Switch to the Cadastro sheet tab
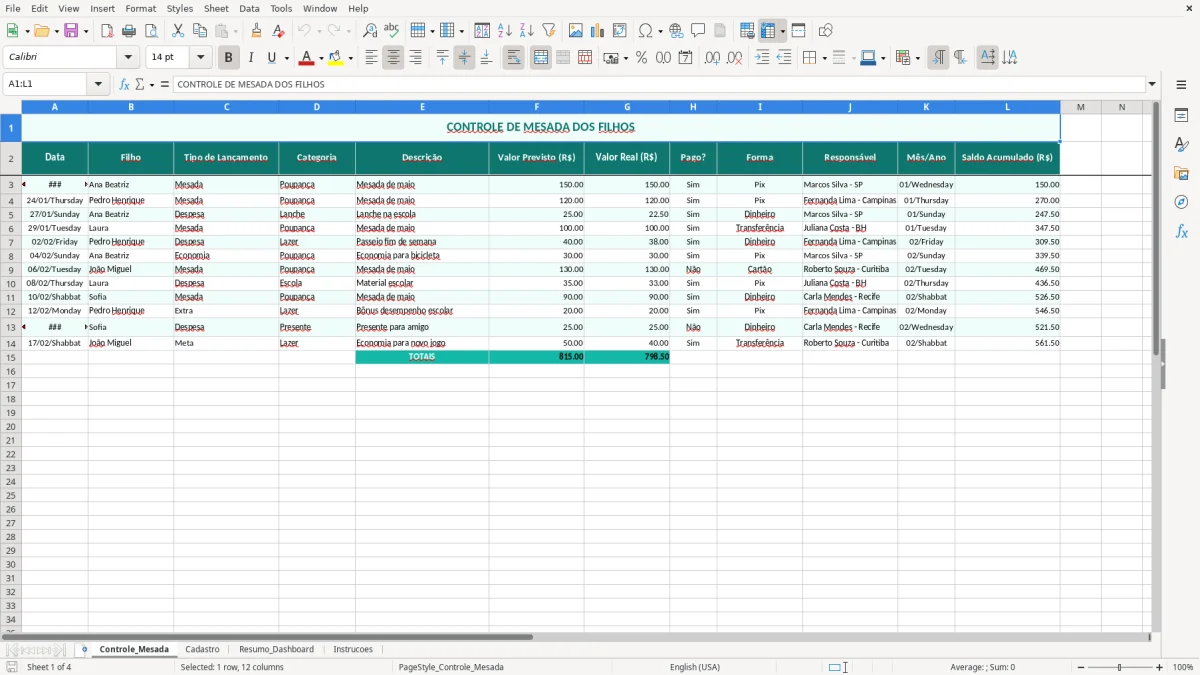Viewport: 1200px width, 675px height. pyautogui.click(x=202, y=649)
